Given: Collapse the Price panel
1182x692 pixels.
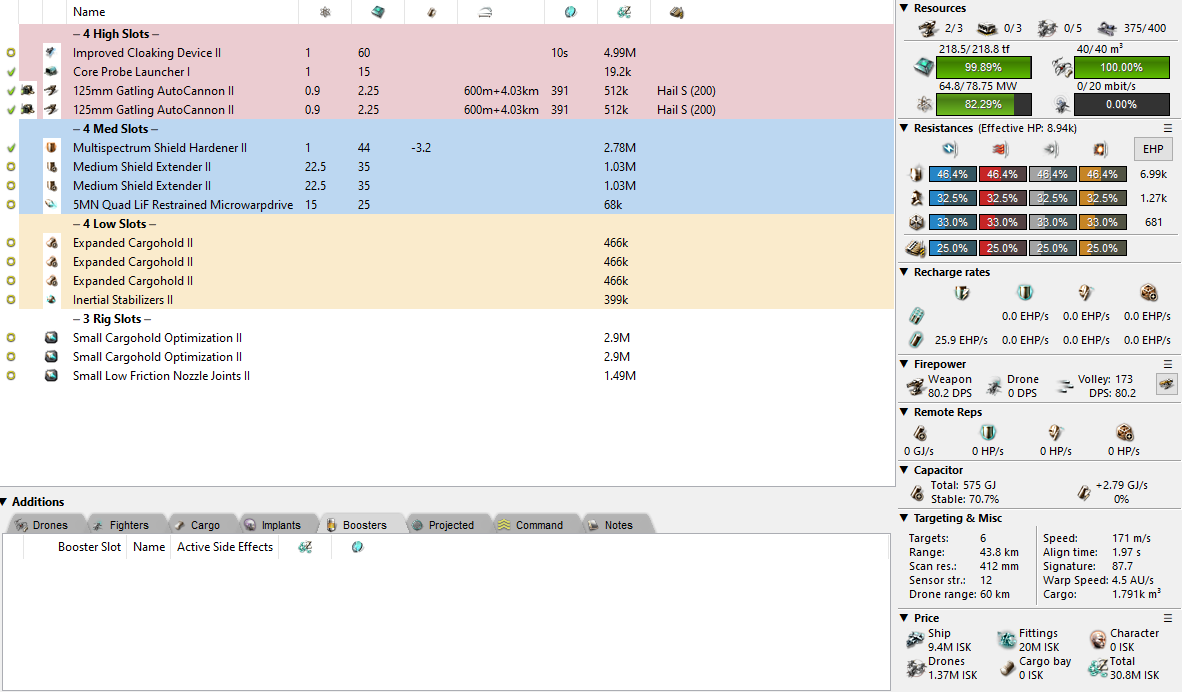Looking at the screenshot, I should [x=905, y=618].
